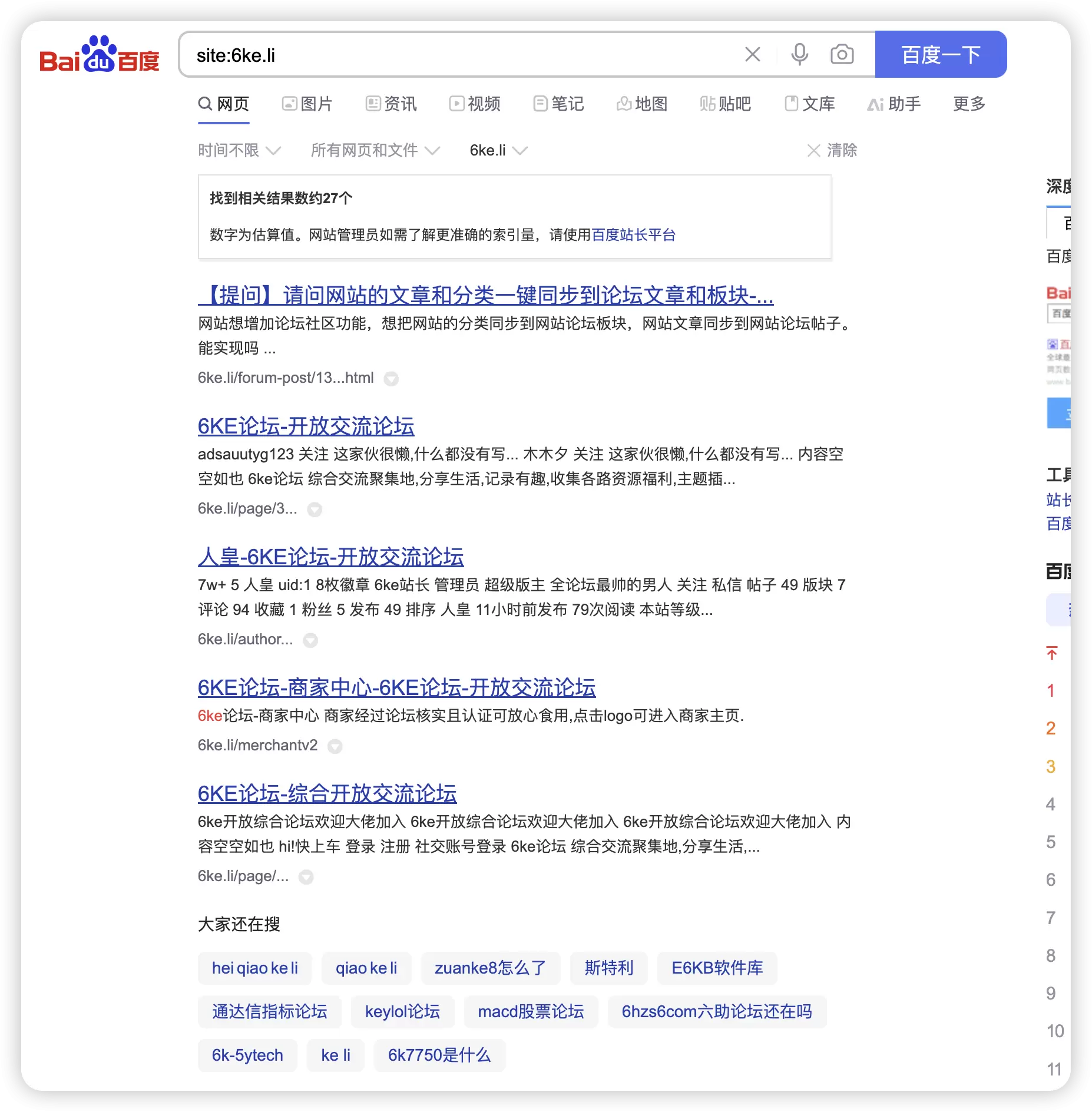Search related term macd股票论坛
Image resolution: width=1092 pixels, height=1112 pixels.
click(x=531, y=1012)
